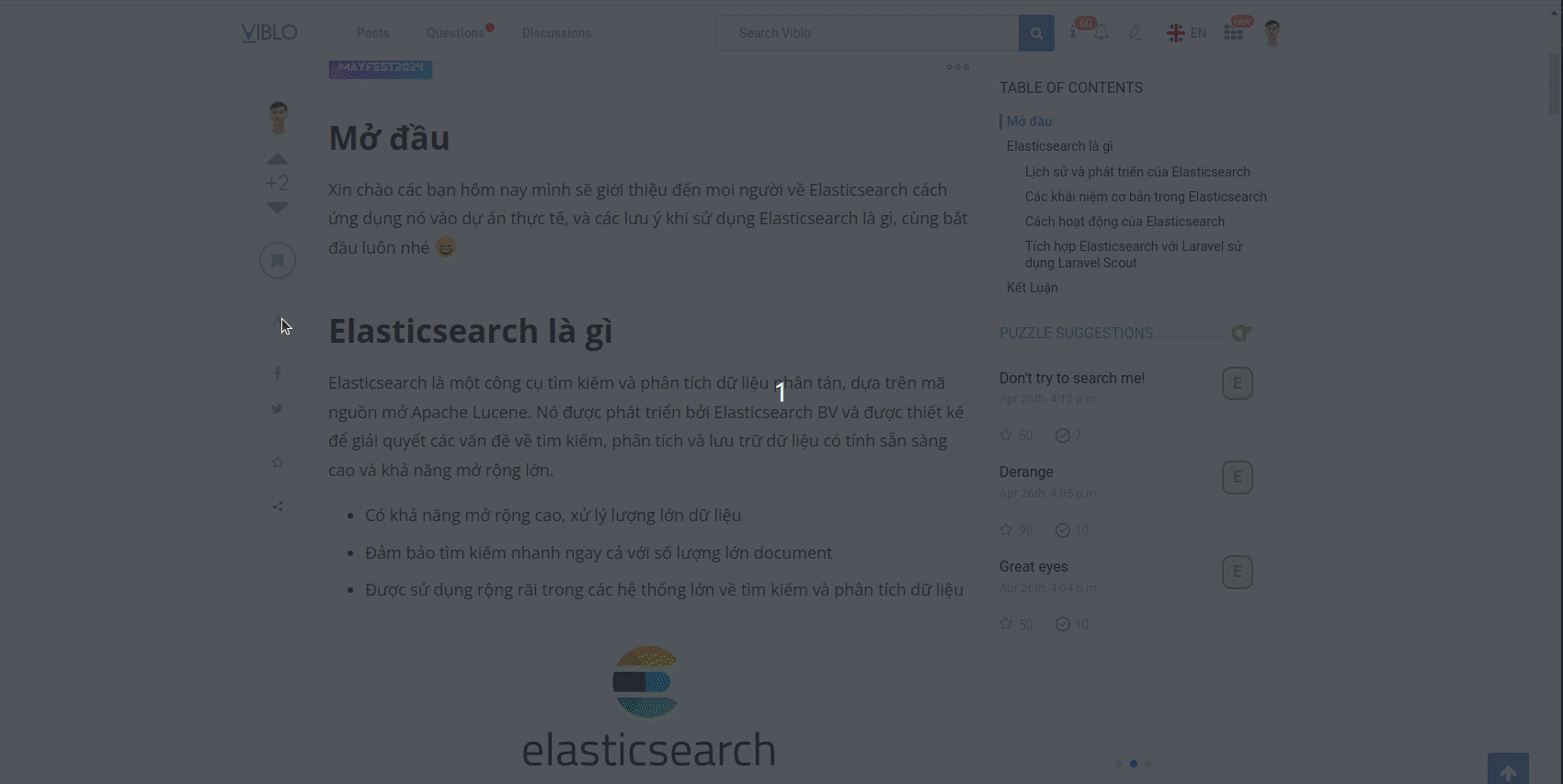Open the puzzle 'Don't try to search me!'
The image size is (1563, 784).
[1072, 379]
